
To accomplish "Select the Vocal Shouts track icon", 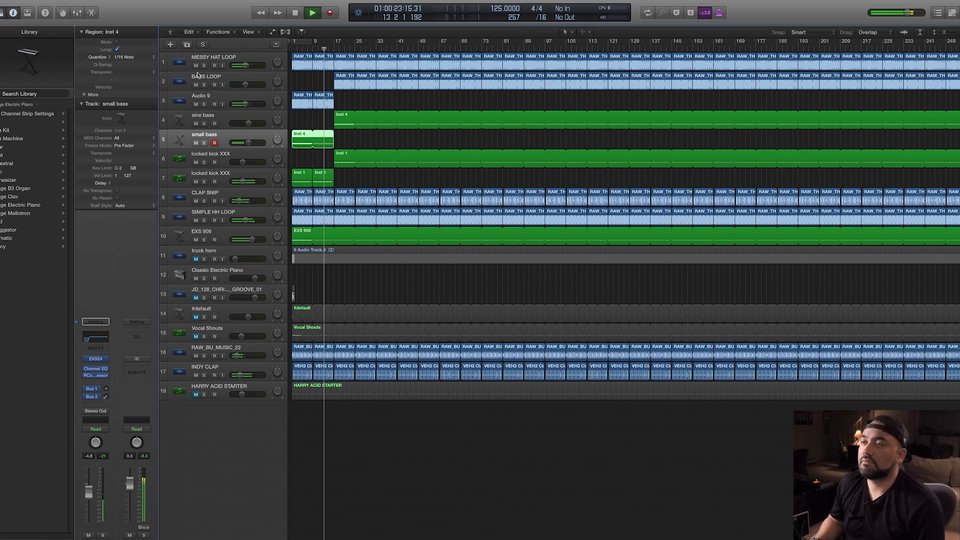I will (179, 333).
